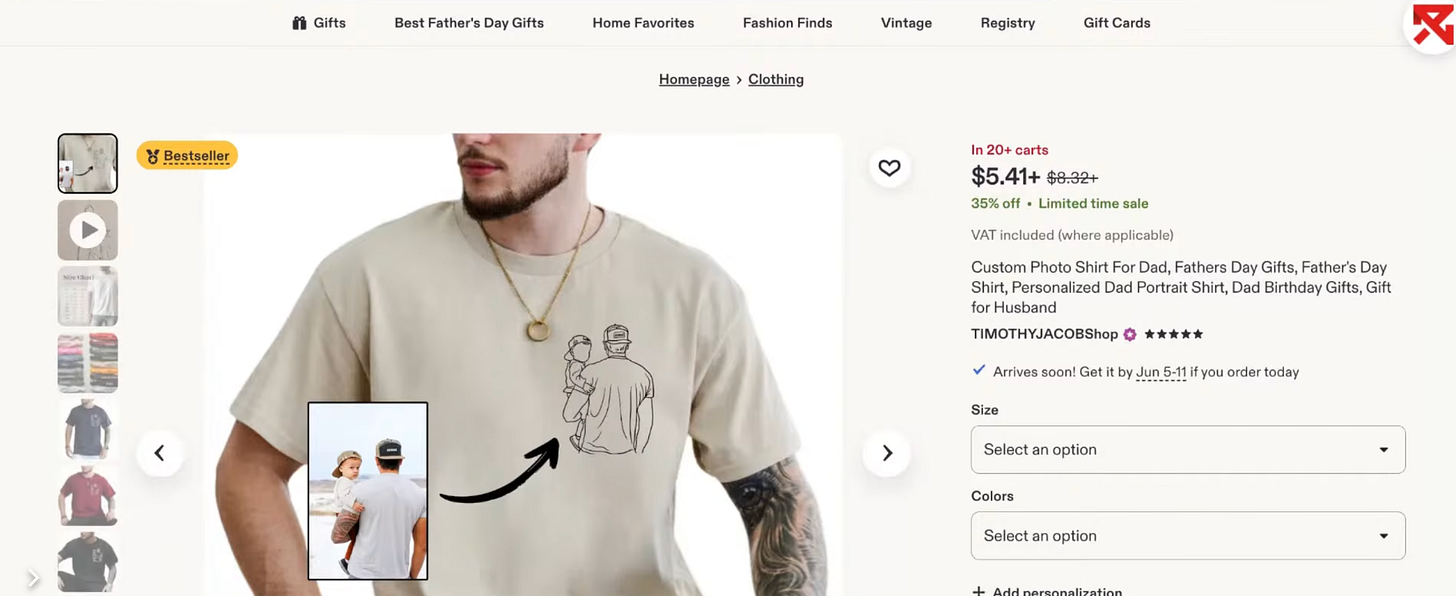
Task: Open Best Father's Day Gifts menu
Action: pos(469,22)
